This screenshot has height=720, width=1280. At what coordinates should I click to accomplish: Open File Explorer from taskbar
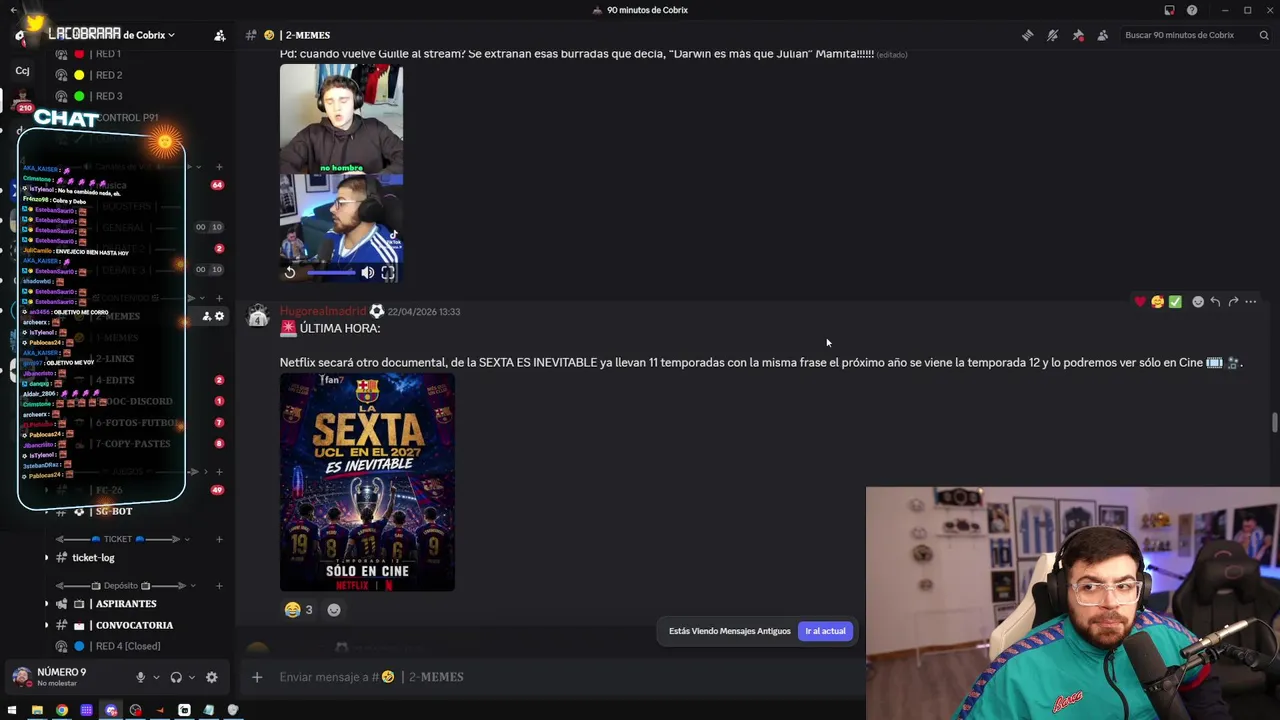(37, 710)
